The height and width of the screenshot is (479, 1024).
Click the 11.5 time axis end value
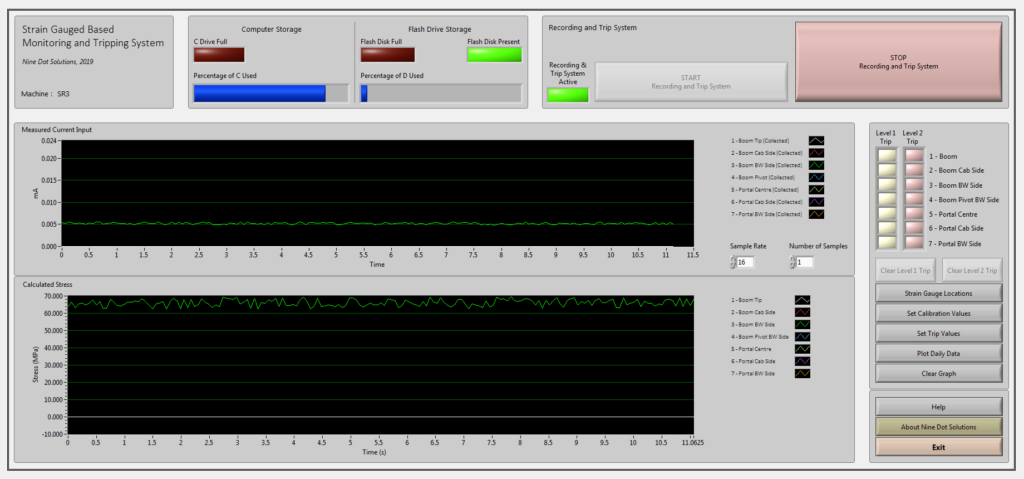coord(692,256)
